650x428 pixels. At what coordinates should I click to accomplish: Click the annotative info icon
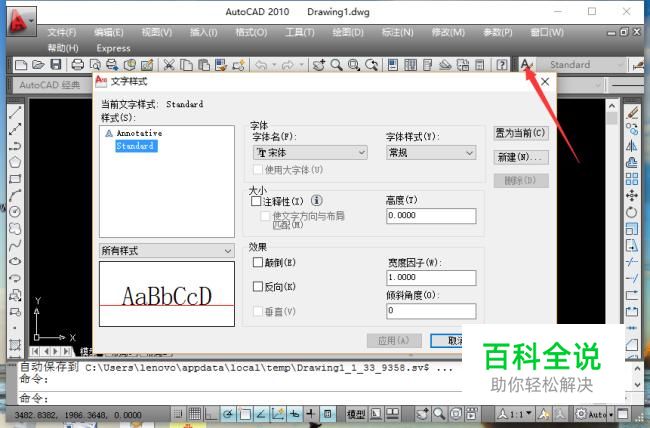click(x=317, y=201)
